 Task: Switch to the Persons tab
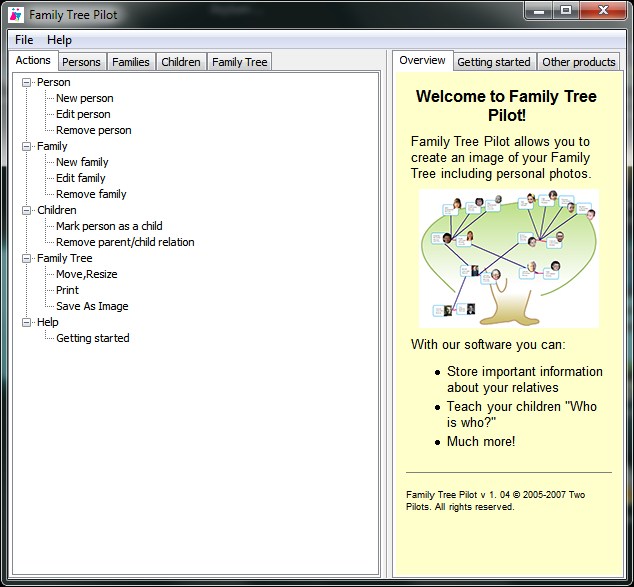tap(81, 62)
